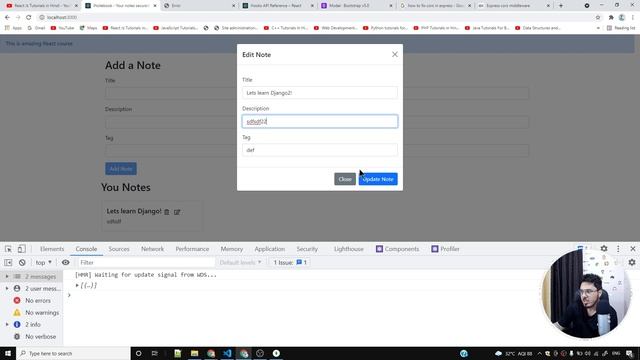Open the Network tab
The height and width of the screenshot is (360, 640).
click(x=152, y=249)
